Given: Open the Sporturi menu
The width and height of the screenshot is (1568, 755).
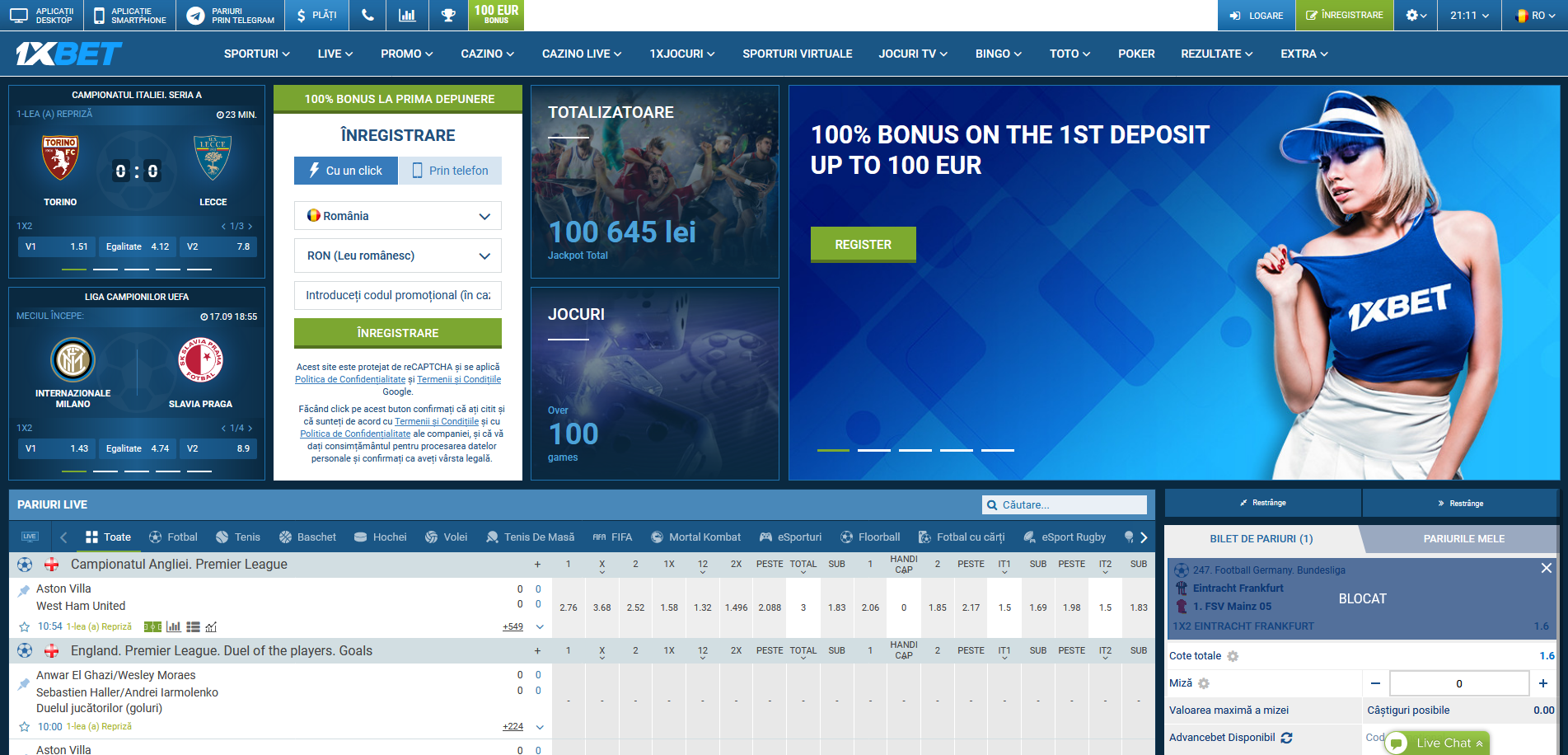Looking at the screenshot, I should pyautogui.click(x=257, y=54).
